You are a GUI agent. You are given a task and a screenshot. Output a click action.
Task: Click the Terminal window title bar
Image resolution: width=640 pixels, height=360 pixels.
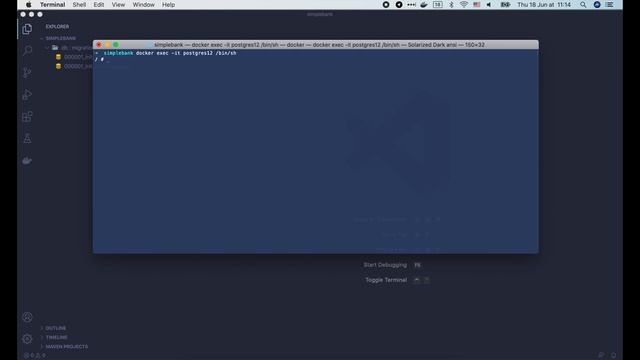(316, 44)
